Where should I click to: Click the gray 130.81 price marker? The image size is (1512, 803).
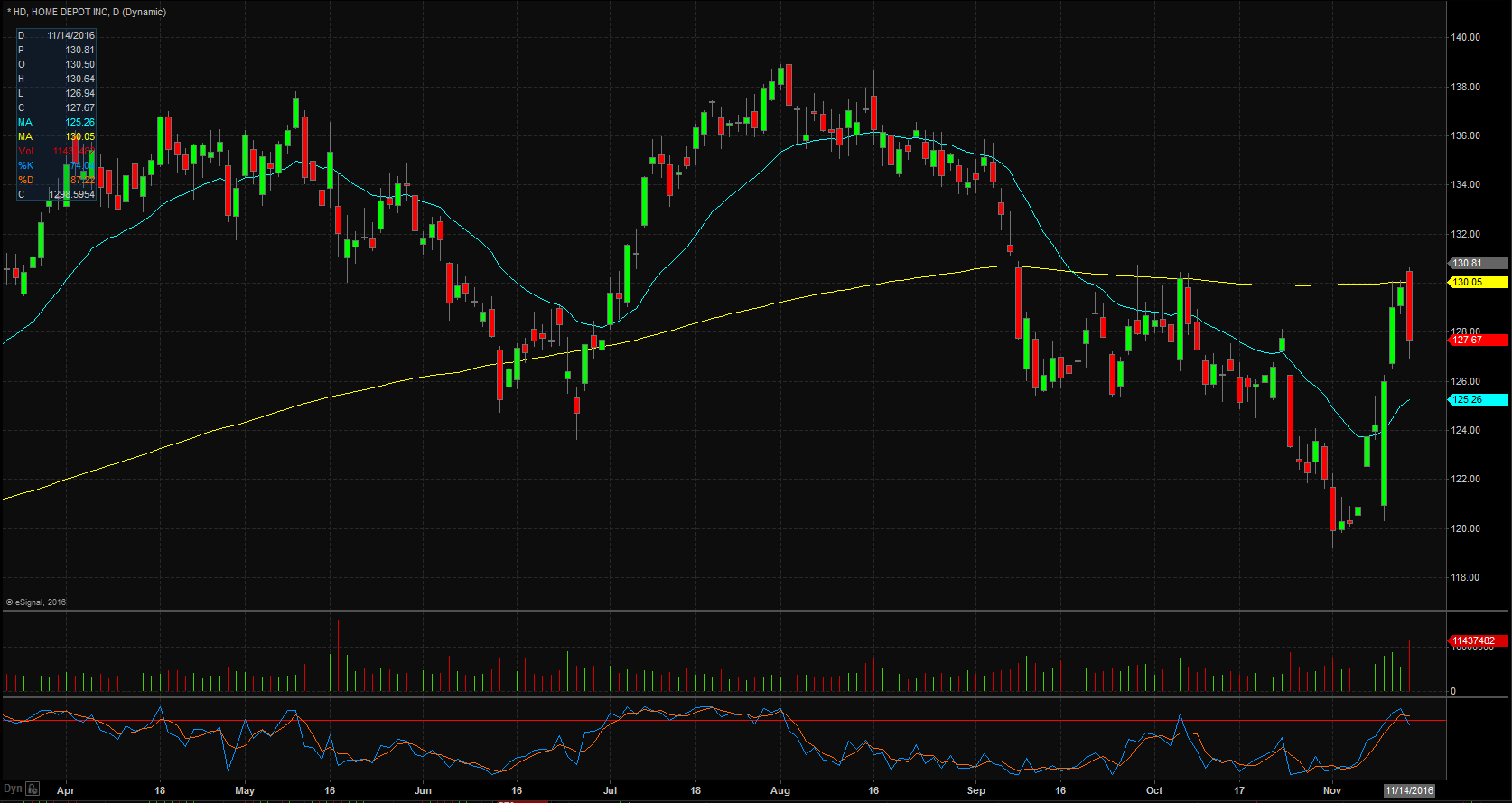tap(1479, 264)
